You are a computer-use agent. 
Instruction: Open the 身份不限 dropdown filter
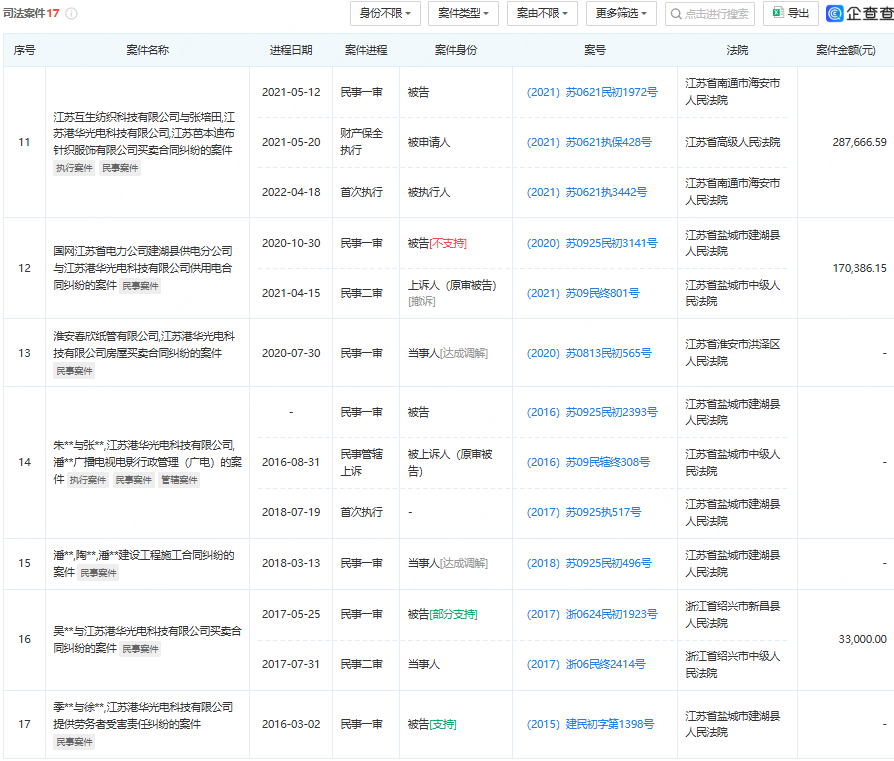[x=385, y=13]
